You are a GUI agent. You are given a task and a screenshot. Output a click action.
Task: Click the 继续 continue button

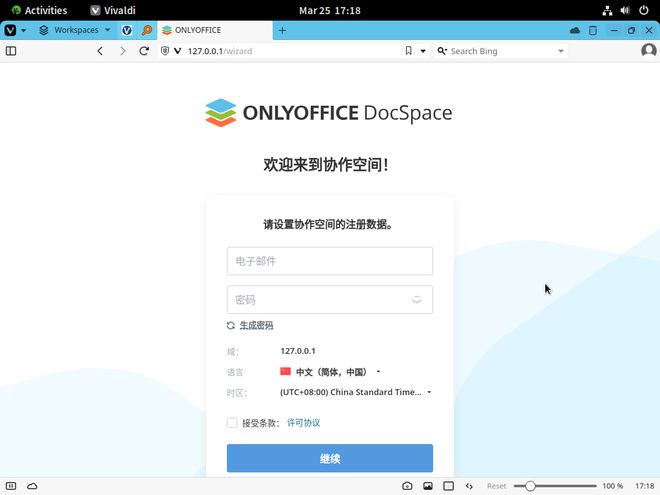point(330,458)
